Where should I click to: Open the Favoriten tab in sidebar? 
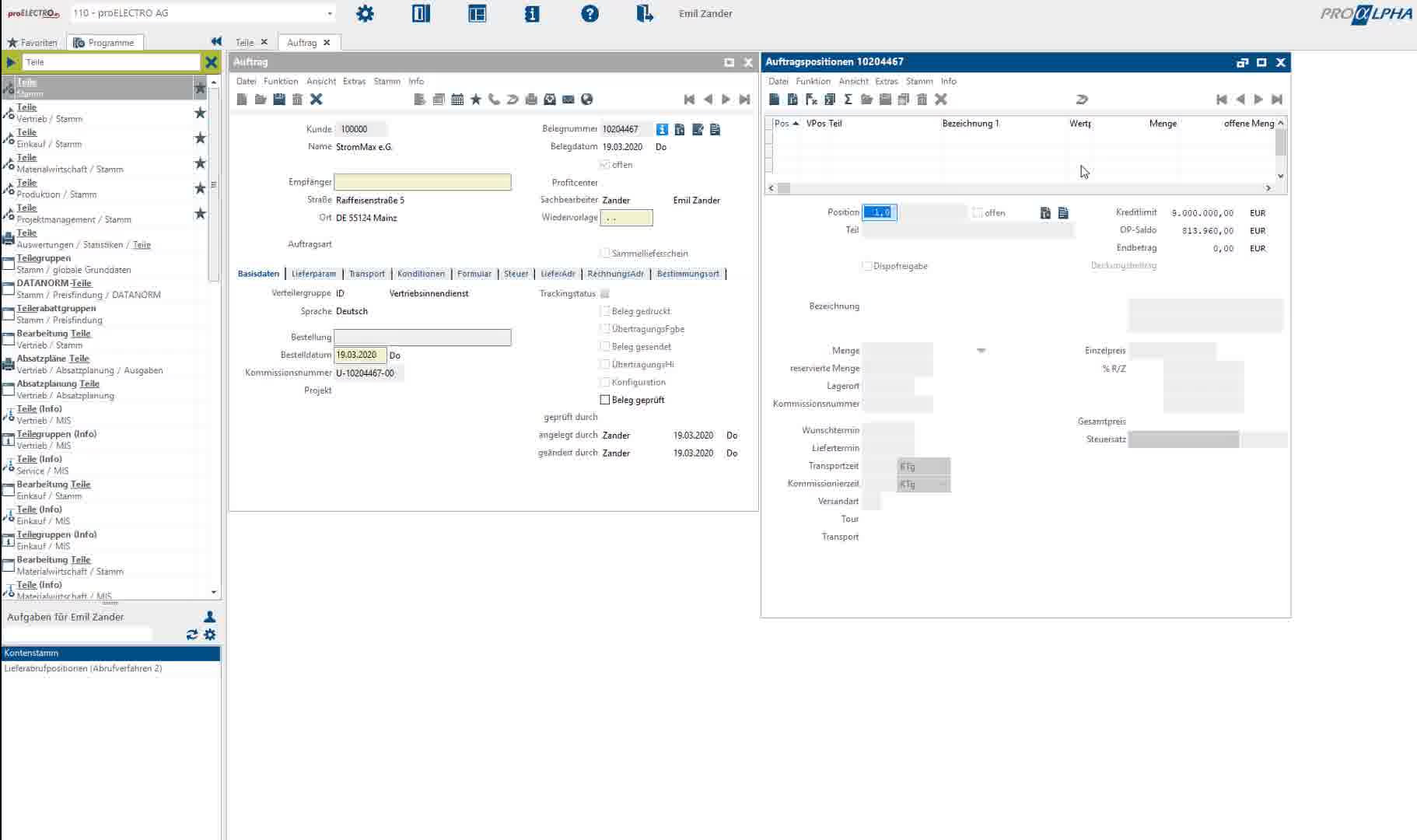point(33,42)
